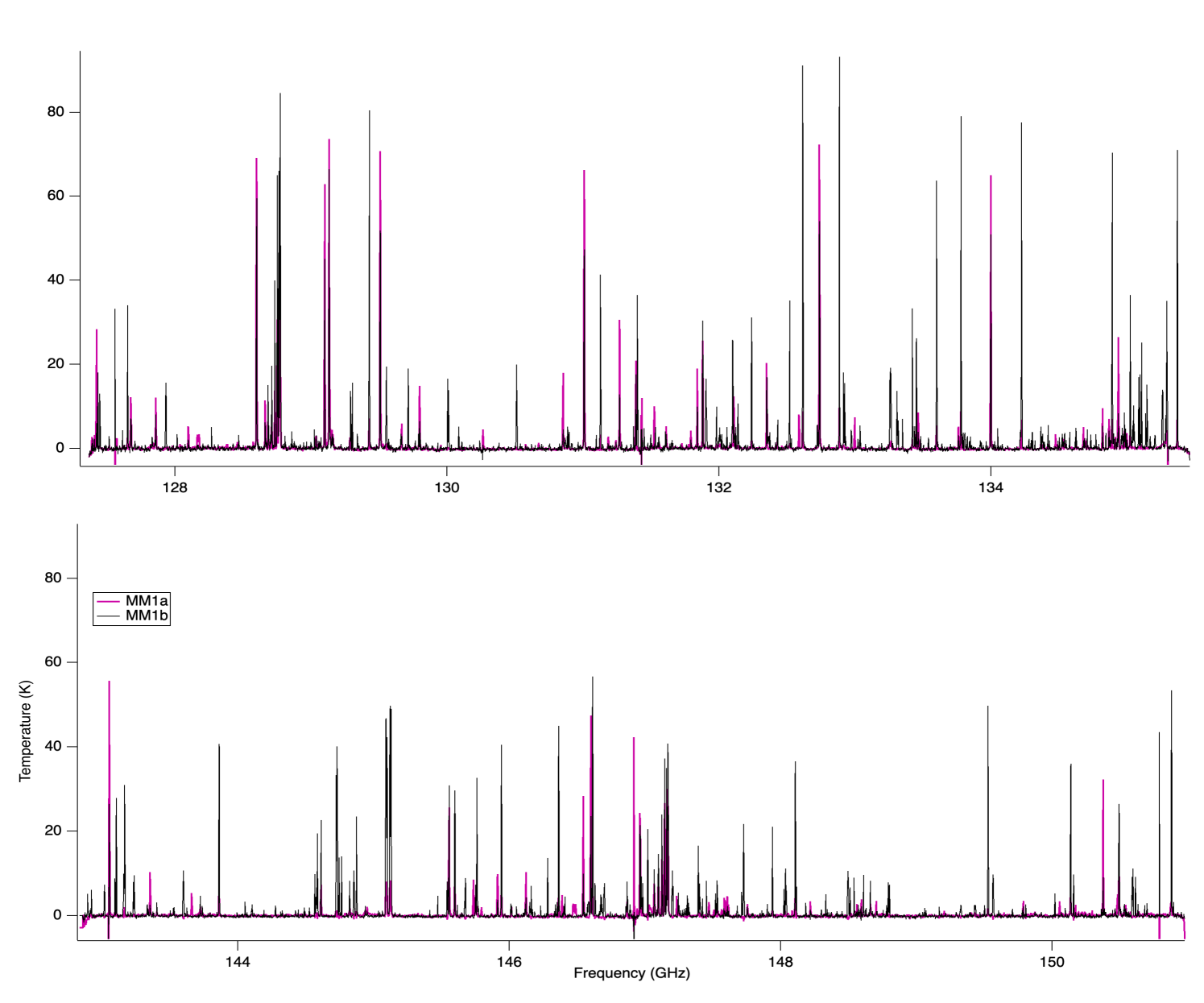Click the 0 tick label in the lower panel

57,915
